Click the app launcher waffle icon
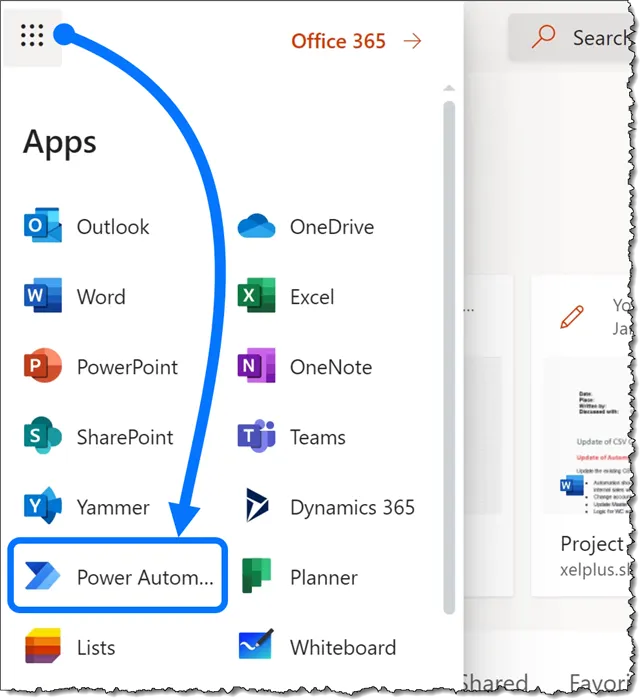The height and width of the screenshot is (700, 640). (32, 37)
